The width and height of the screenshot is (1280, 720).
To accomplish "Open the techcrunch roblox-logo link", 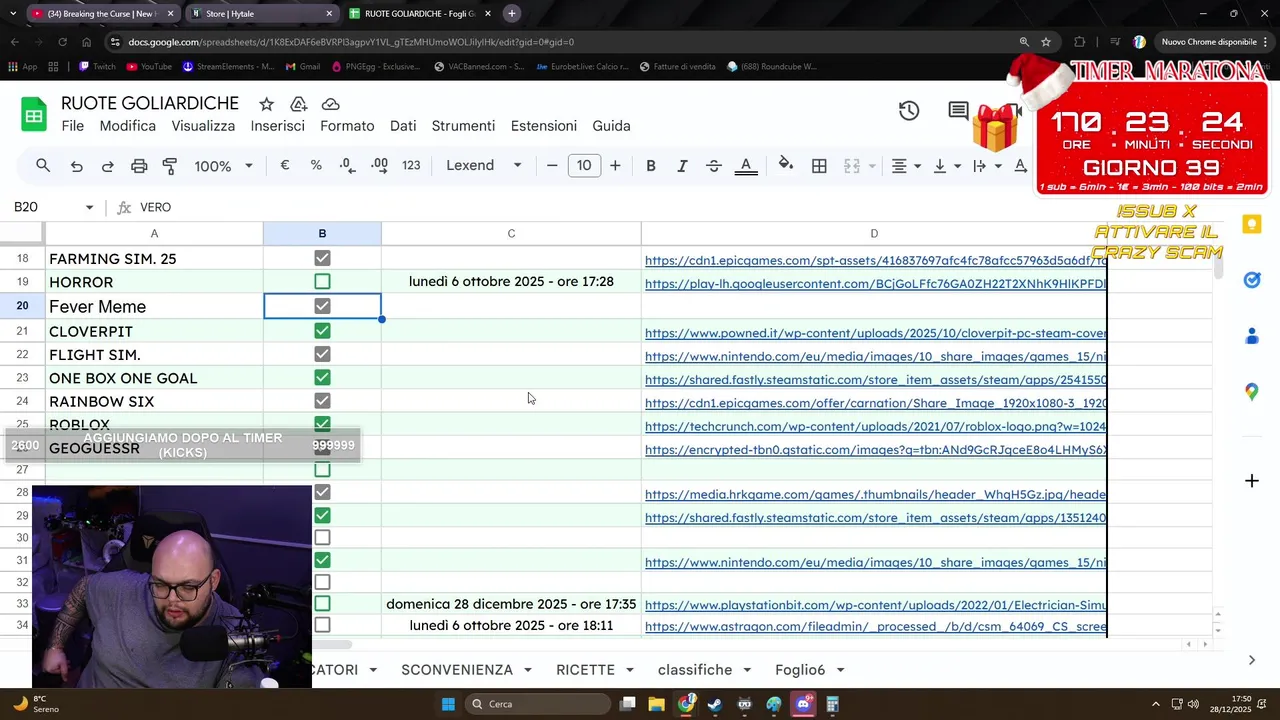I will pyautogui.click(x=875, y=426).
